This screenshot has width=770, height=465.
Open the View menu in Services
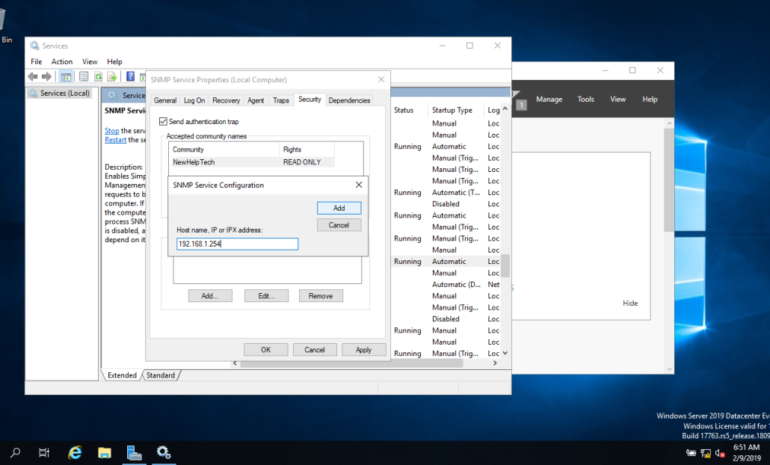89,61
